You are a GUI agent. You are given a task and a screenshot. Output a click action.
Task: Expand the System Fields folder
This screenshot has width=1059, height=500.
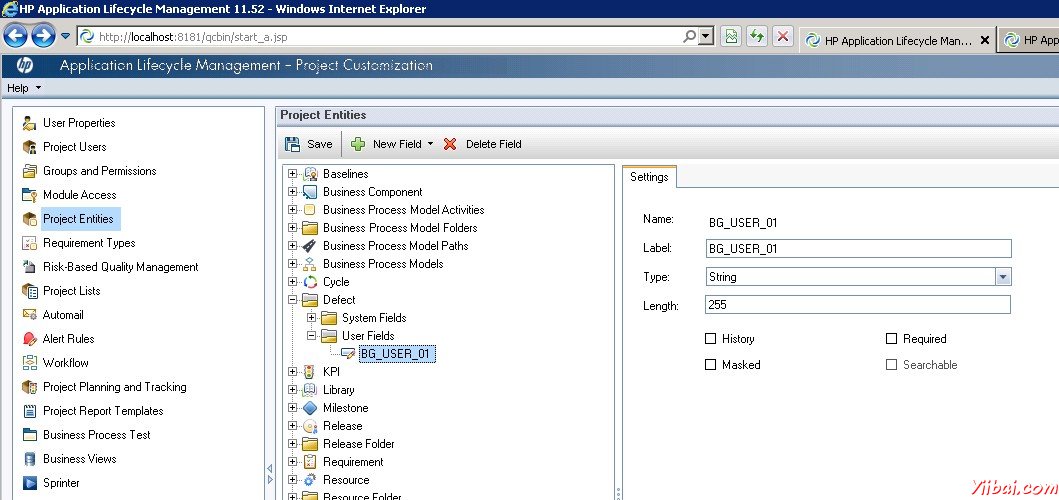tap(312, 318)
